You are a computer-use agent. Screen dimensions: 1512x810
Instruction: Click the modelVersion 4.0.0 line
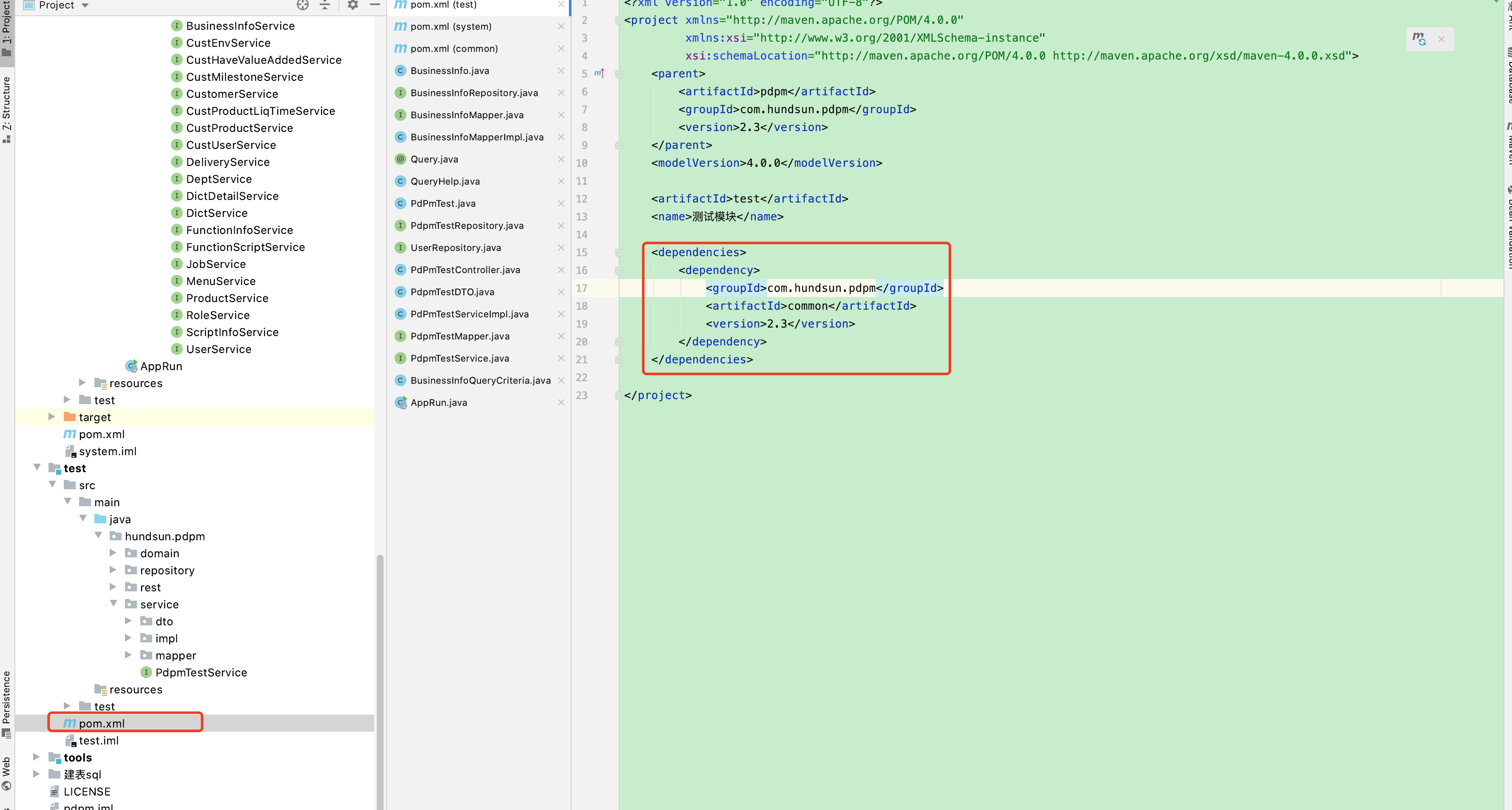[766, 163]
